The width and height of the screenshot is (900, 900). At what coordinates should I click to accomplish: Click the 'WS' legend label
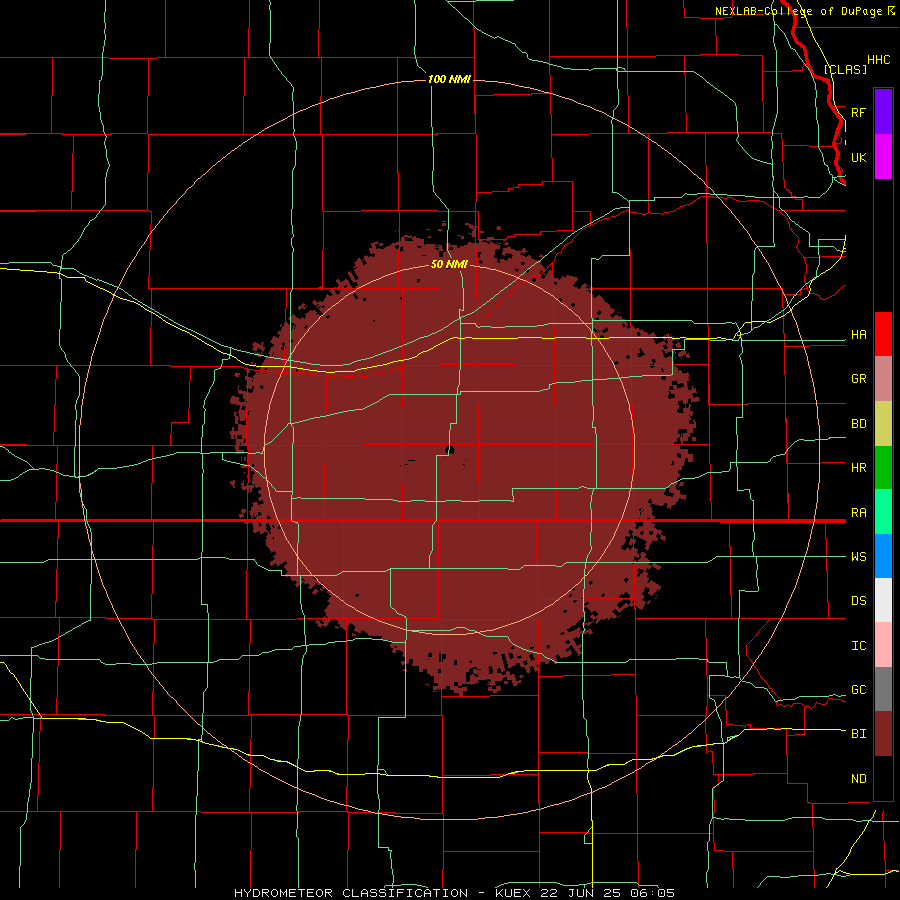858,557
